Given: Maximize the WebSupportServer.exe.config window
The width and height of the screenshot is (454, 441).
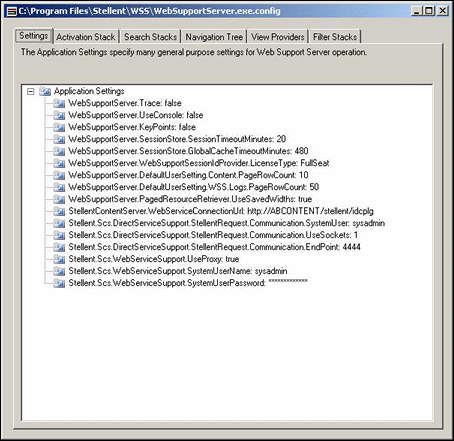Looking at the screenshot, I should [x=428, y=11].
